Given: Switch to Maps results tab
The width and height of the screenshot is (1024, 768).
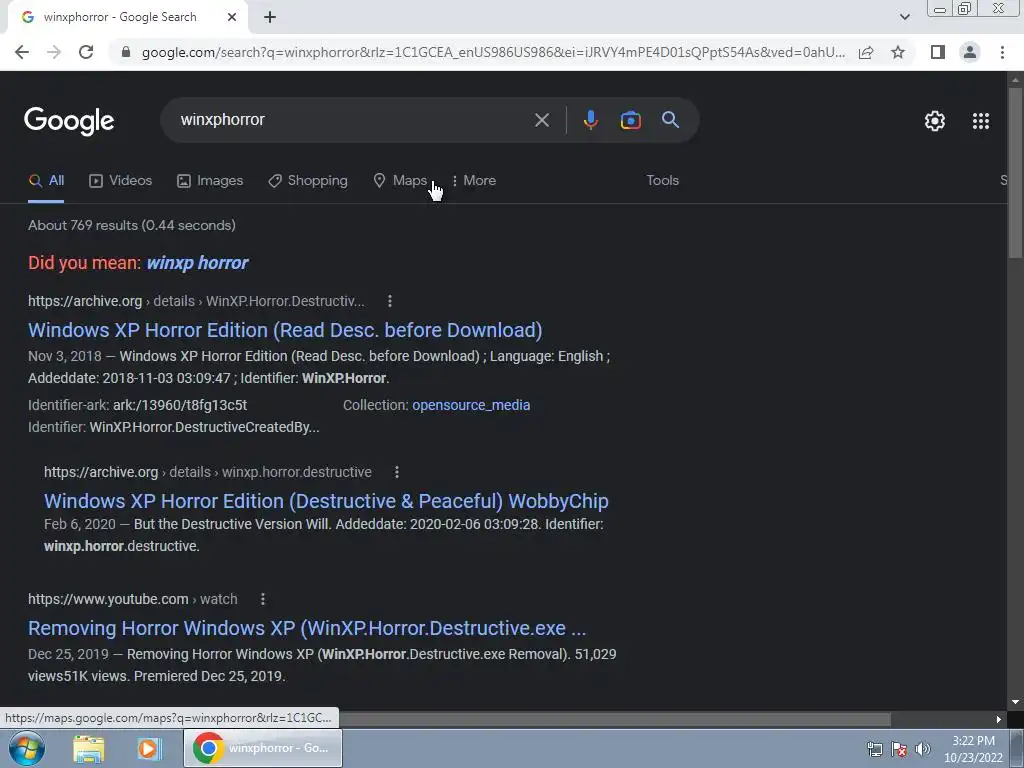Looking at the screenshot, I should tap(400, 181).
